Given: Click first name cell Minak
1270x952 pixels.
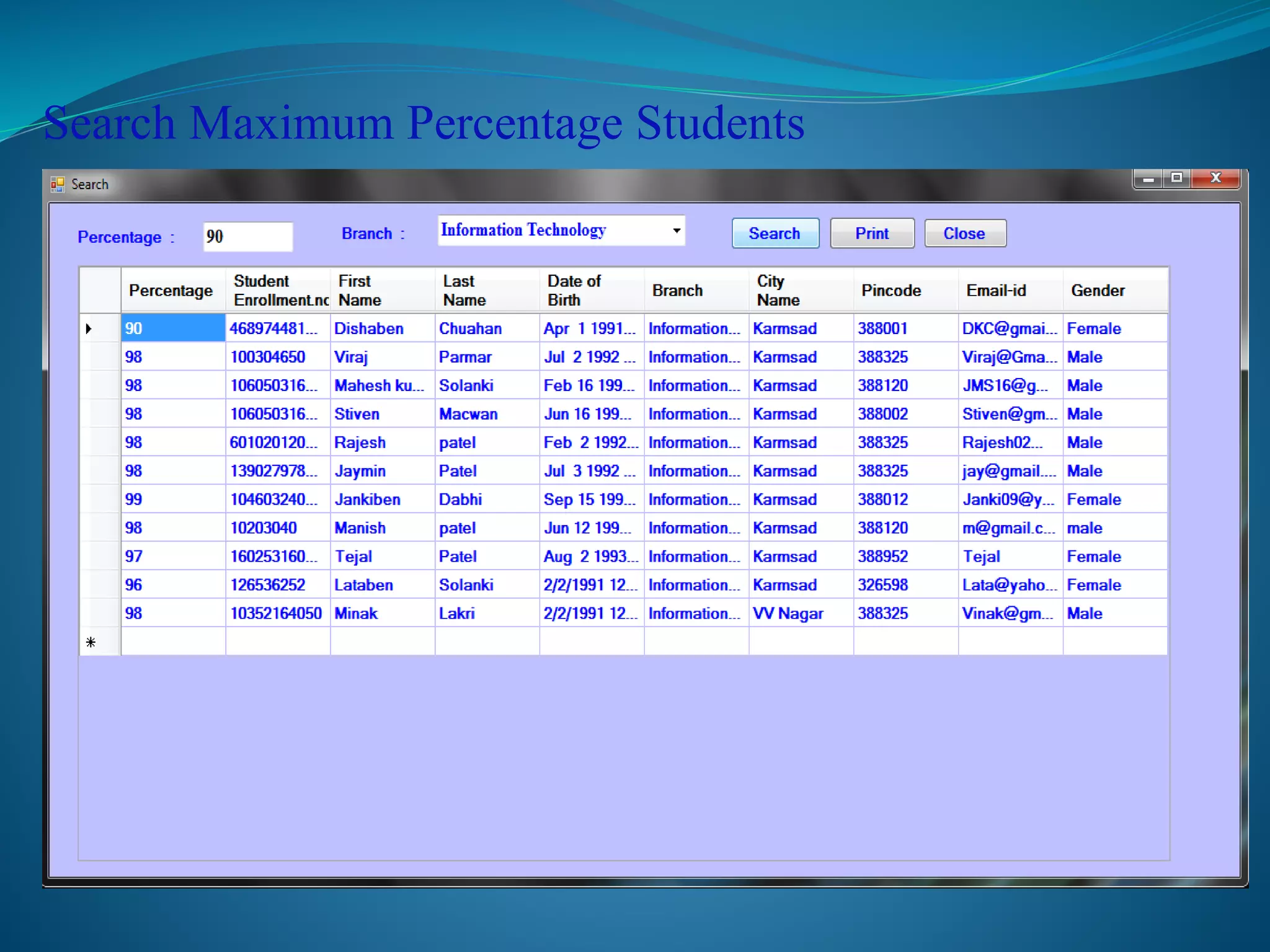Looking at the screenshot, I should click(383, 614).
